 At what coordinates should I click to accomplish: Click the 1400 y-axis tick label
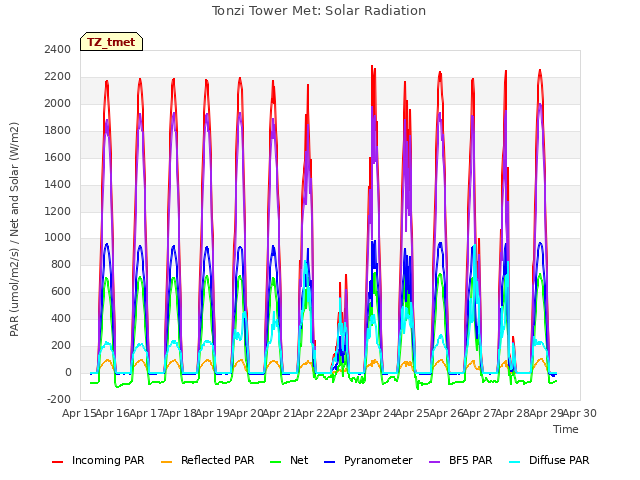pyautogui.click(x=58, y=184)
